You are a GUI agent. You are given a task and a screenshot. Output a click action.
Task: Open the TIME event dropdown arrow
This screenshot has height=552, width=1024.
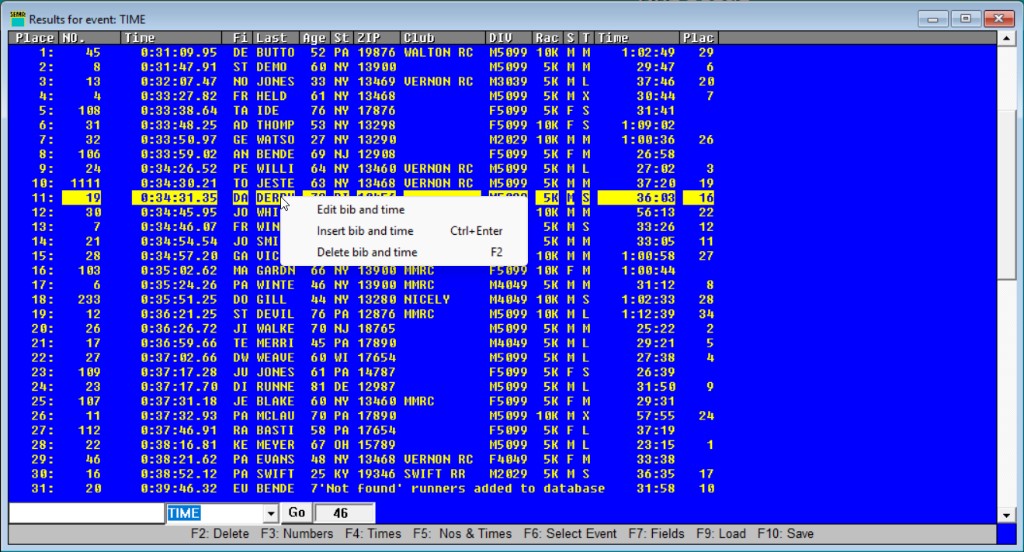pos(271,513)
